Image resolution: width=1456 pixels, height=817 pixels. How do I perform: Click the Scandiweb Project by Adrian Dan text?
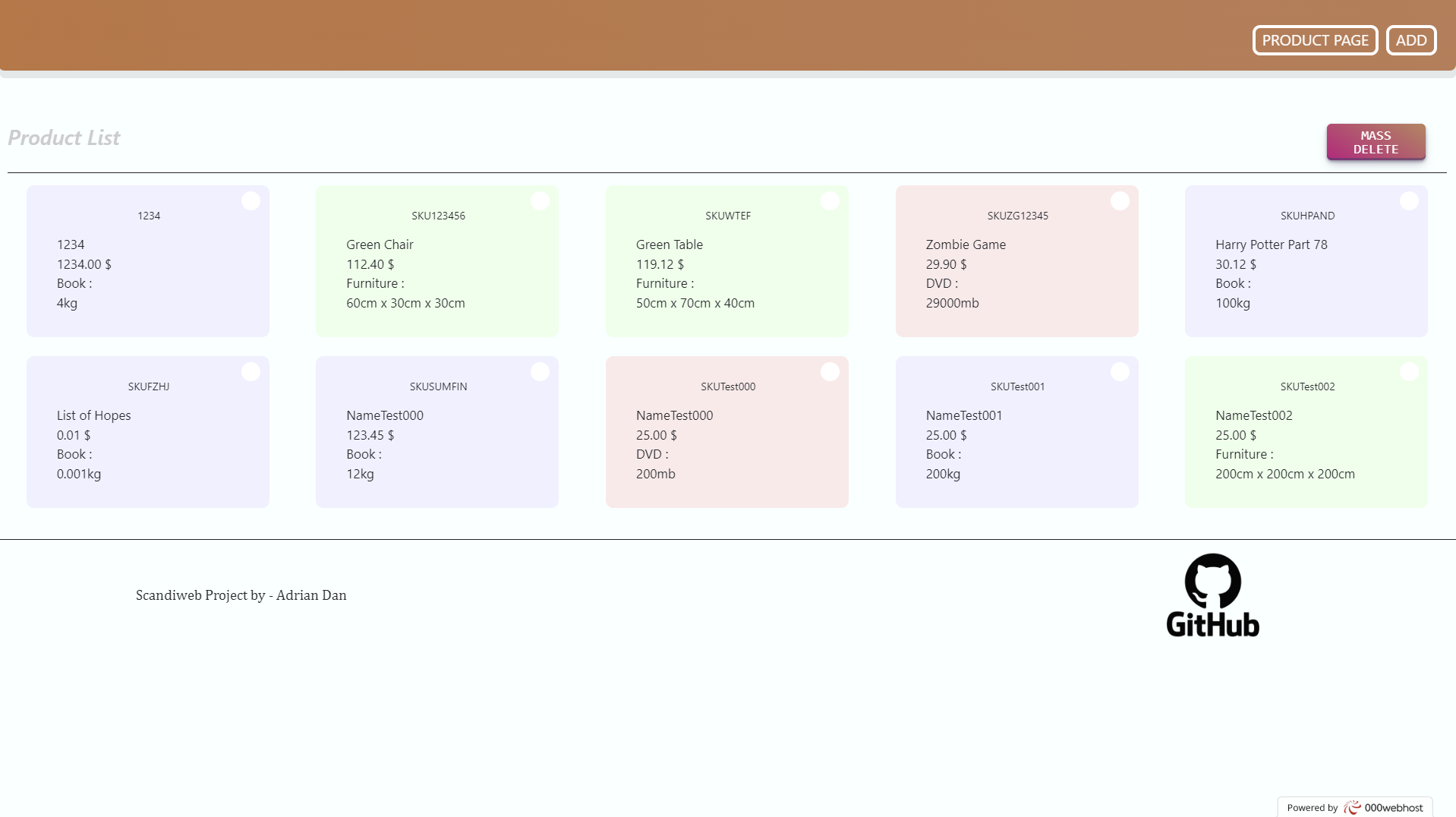click(x=241, y=595)
